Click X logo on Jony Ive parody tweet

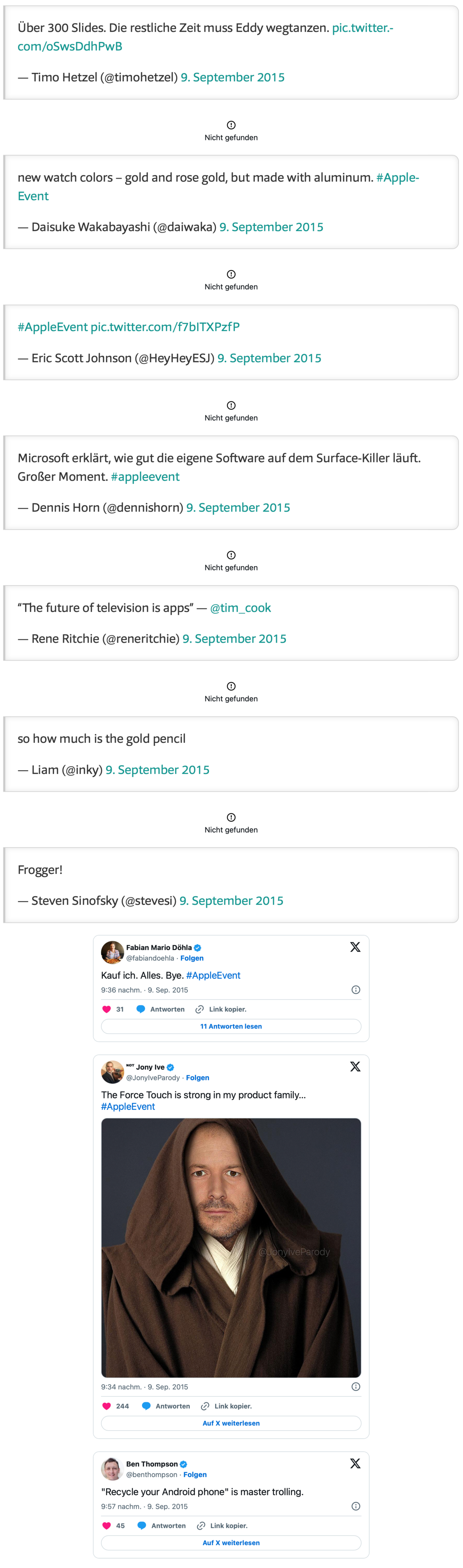pos(355,1067)
